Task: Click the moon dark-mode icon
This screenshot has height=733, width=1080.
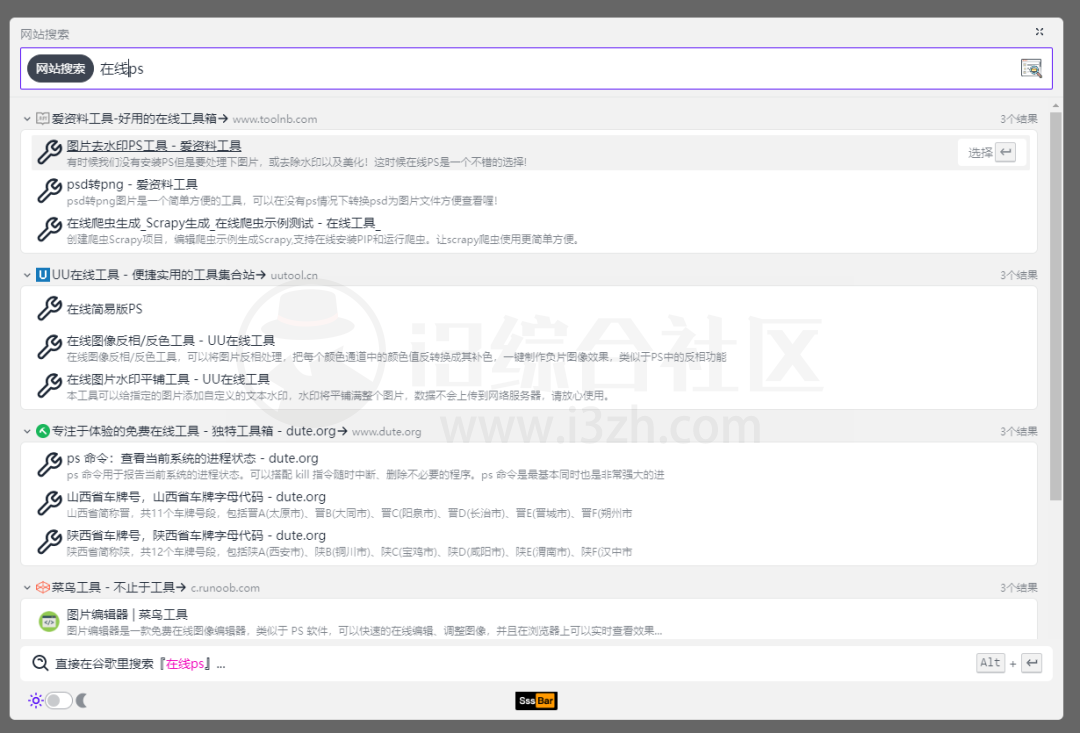Action: pyautogui.click(x=82, y=701)
